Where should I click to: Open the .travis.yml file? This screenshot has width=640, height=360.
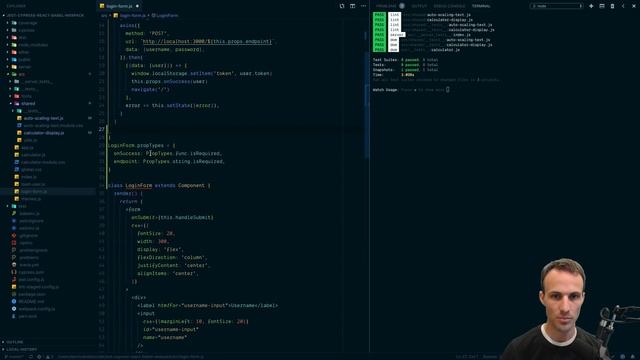coord(29,265)
